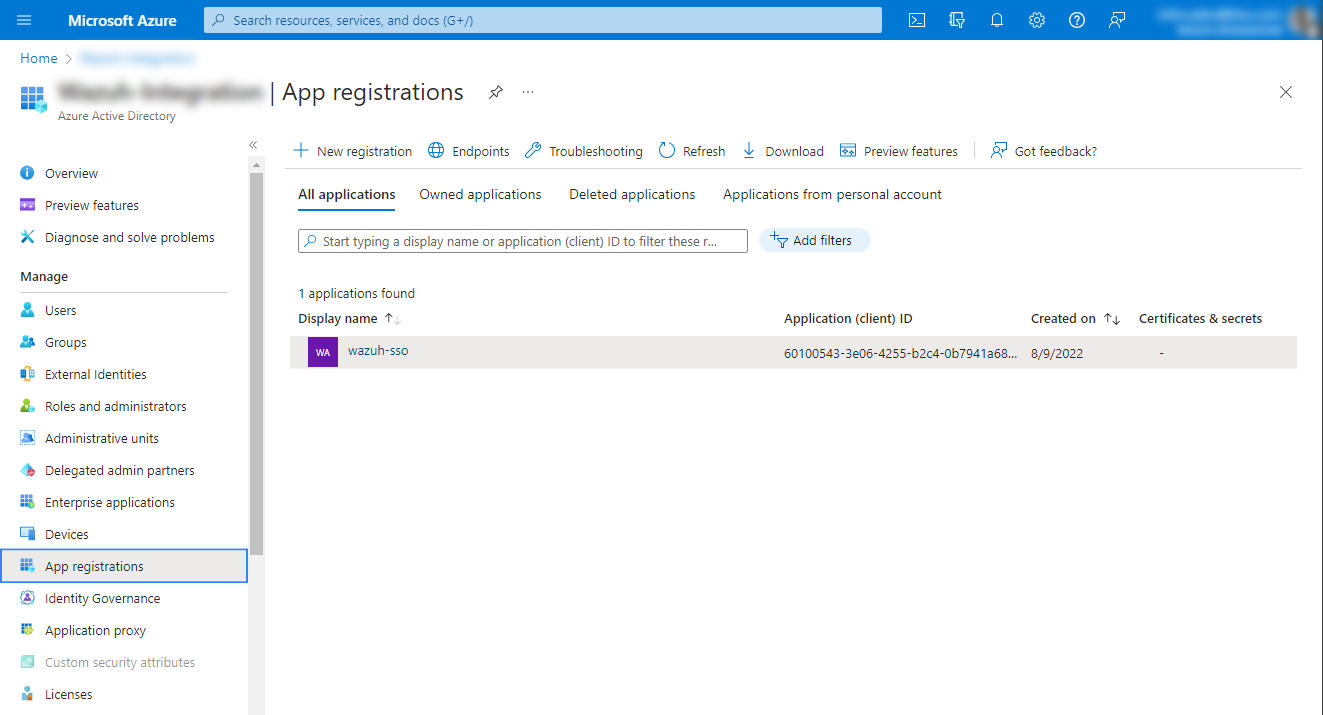Click the Certificates & secrets column header

tap(1200, 318)
